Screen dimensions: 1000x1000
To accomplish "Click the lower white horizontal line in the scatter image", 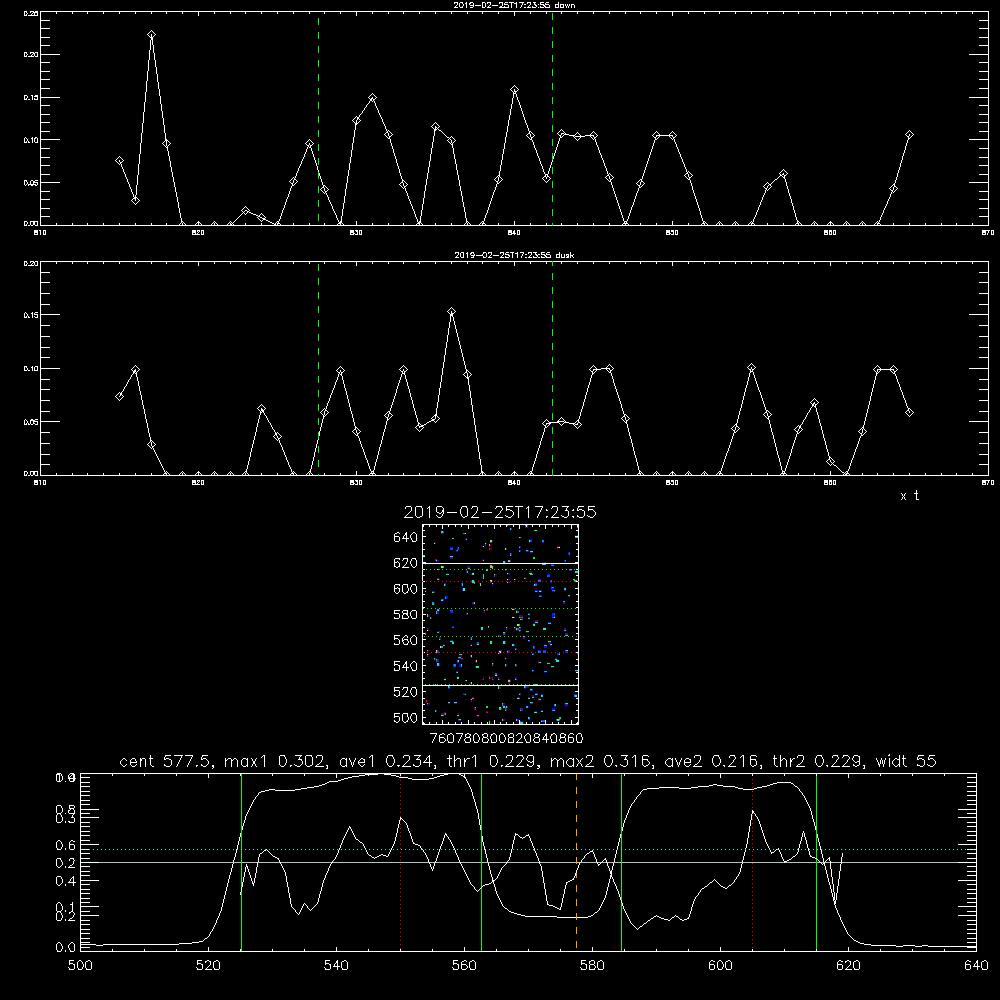I will (x=501, y=686).
